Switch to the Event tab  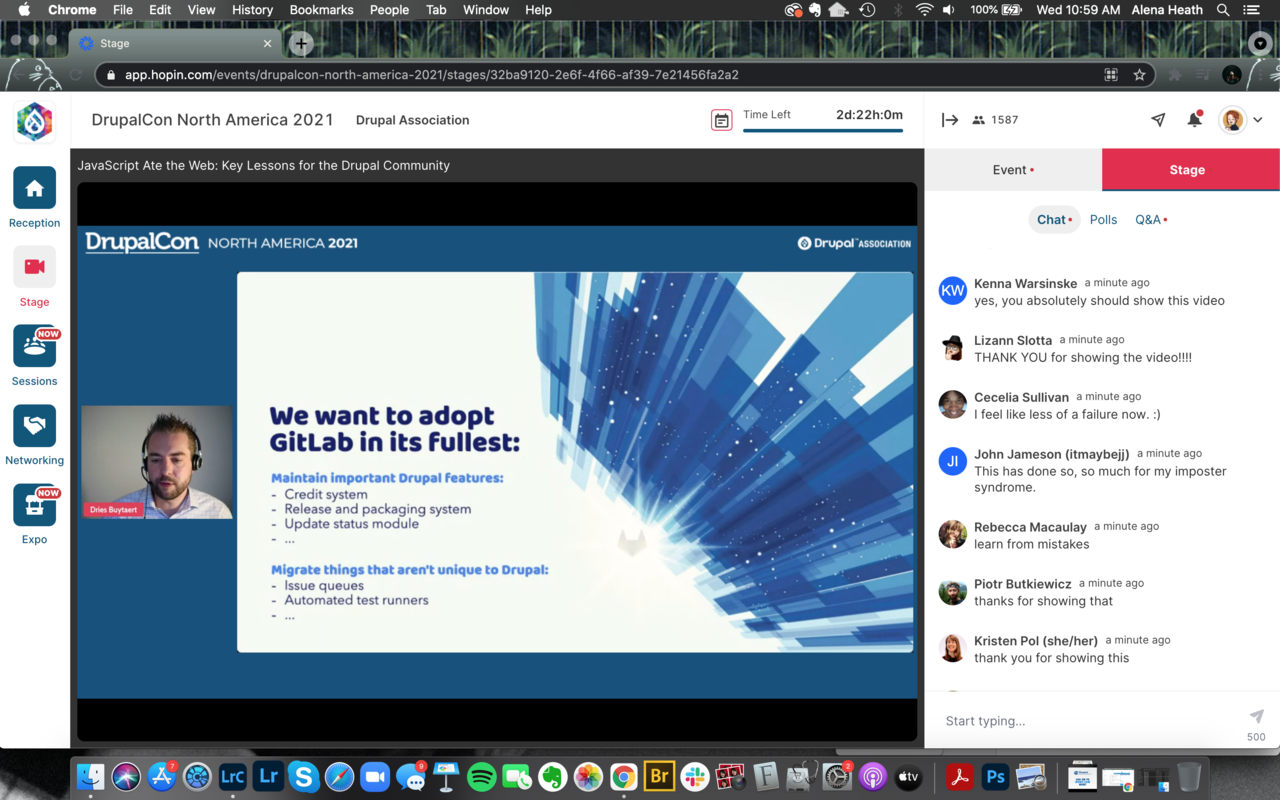(1012, 170)
